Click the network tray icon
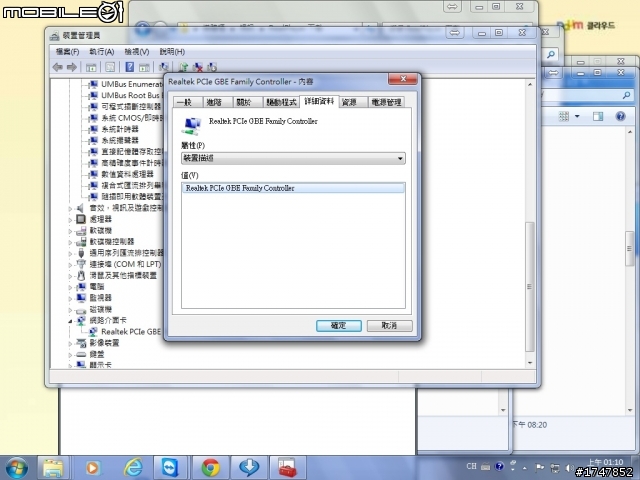This screenshot has height=480, width=640. (555, 468)
